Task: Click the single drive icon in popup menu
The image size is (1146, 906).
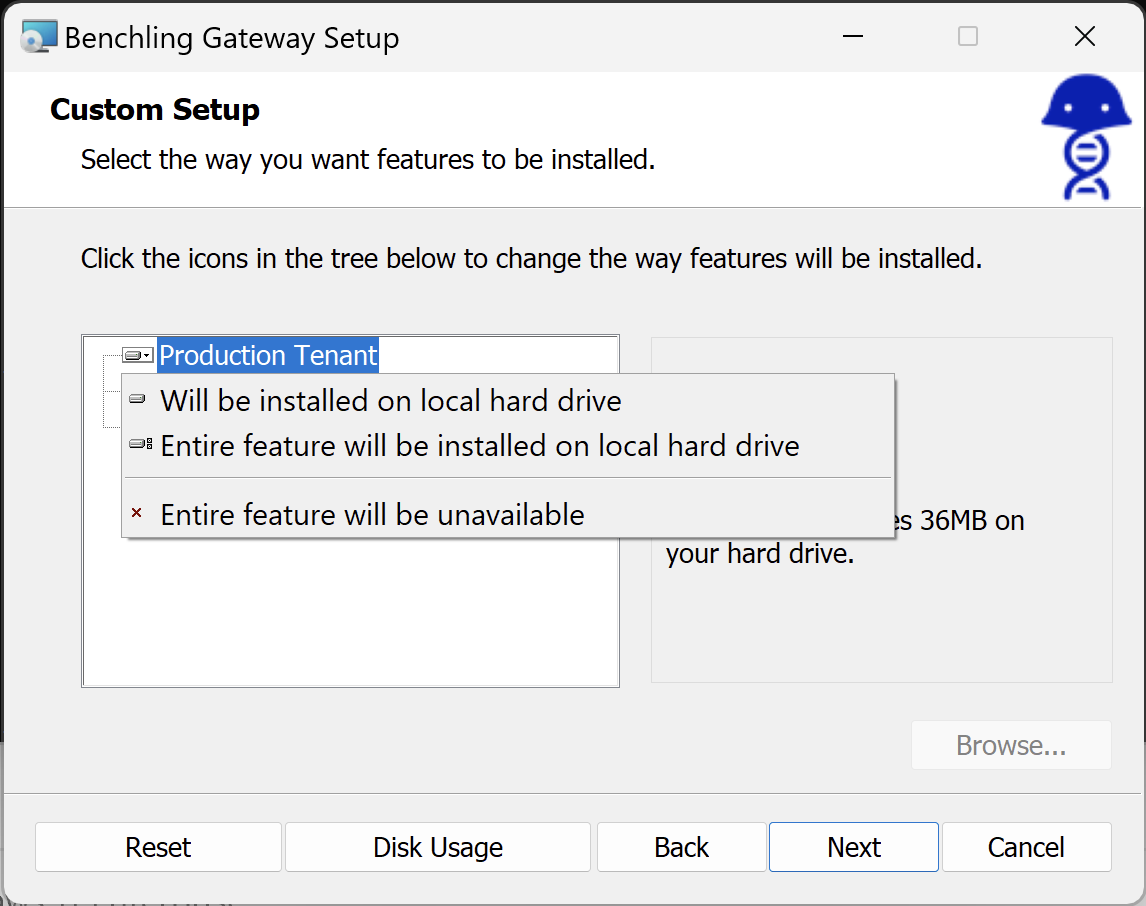Action: point(137,399)
